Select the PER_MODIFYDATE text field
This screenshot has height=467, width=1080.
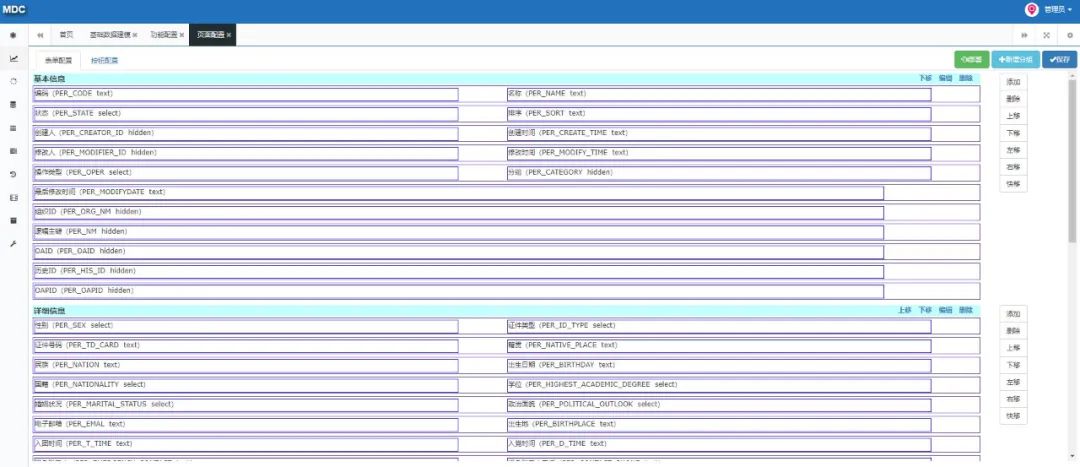tap(458, 193)
